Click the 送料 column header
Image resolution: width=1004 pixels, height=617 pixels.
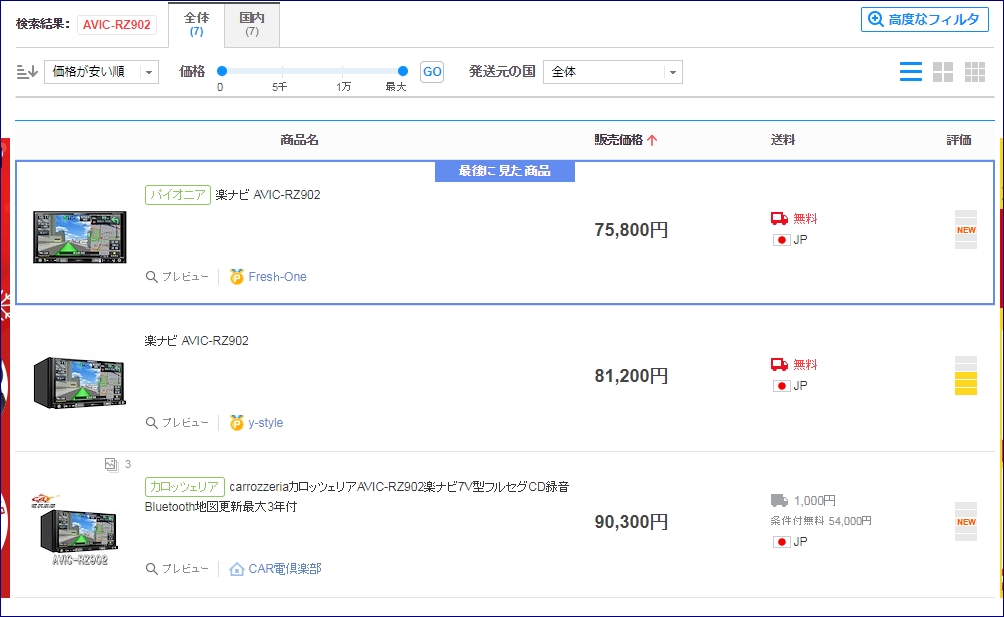coord(782,140)
